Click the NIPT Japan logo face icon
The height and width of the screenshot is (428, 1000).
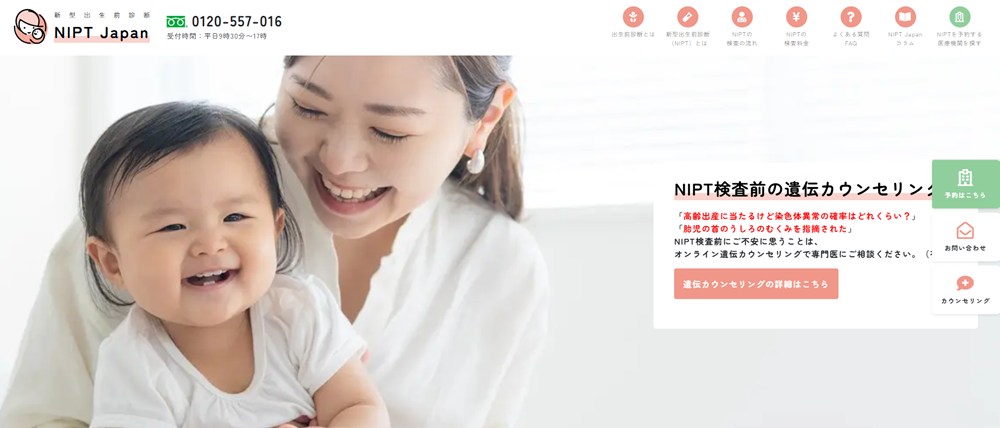[30, 27]
